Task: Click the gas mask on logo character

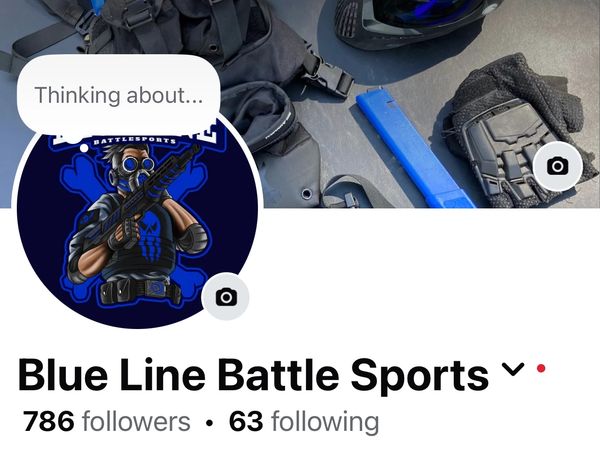Action: 137,172
